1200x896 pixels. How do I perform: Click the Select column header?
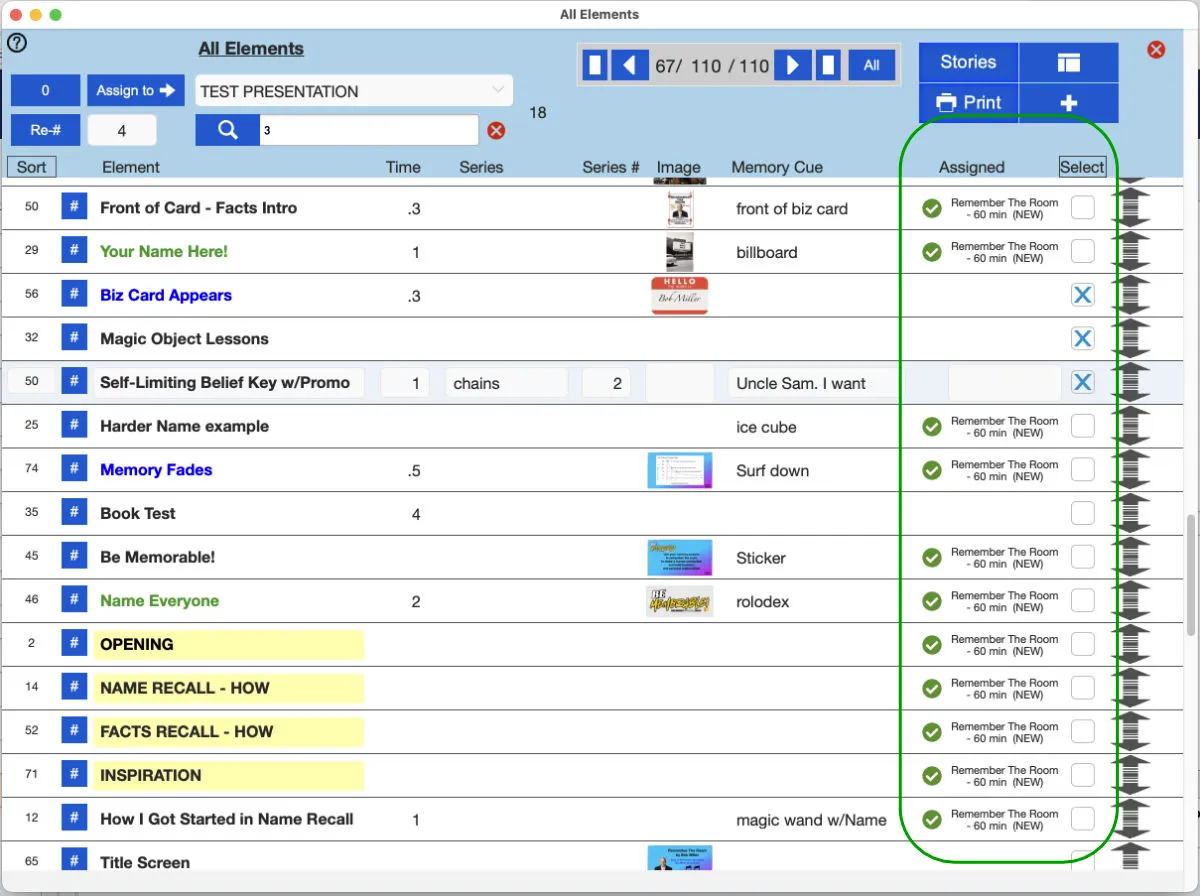tap(1082, 167)
